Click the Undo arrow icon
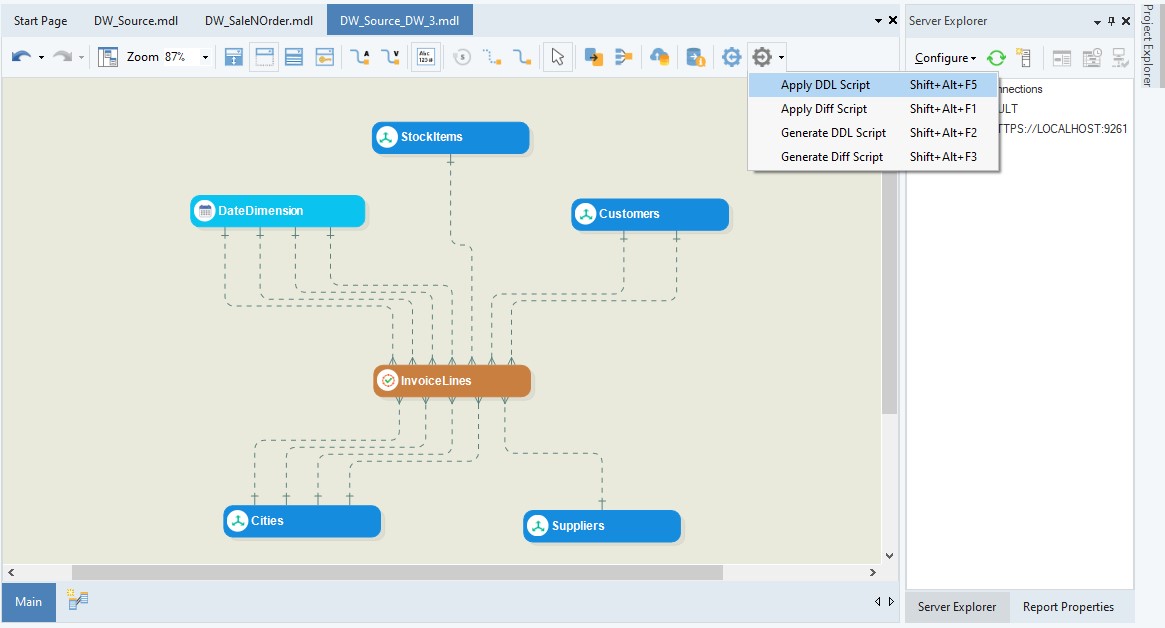 tap(21, 58)
